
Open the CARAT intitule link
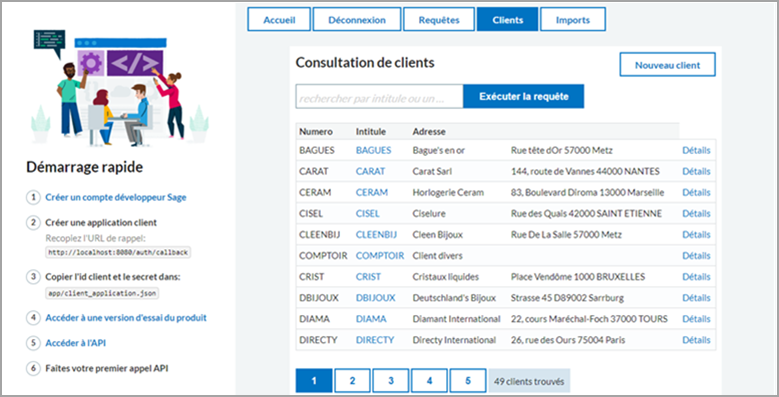pos(370,171)
